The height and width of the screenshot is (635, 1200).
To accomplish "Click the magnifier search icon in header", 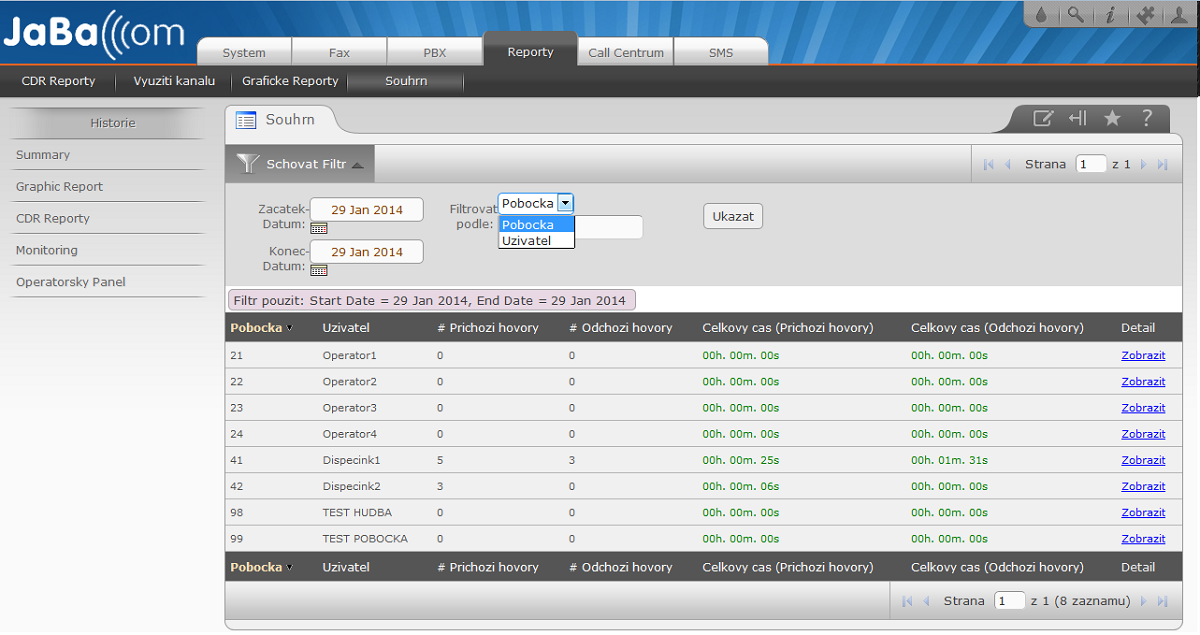I will [1075, 14].
